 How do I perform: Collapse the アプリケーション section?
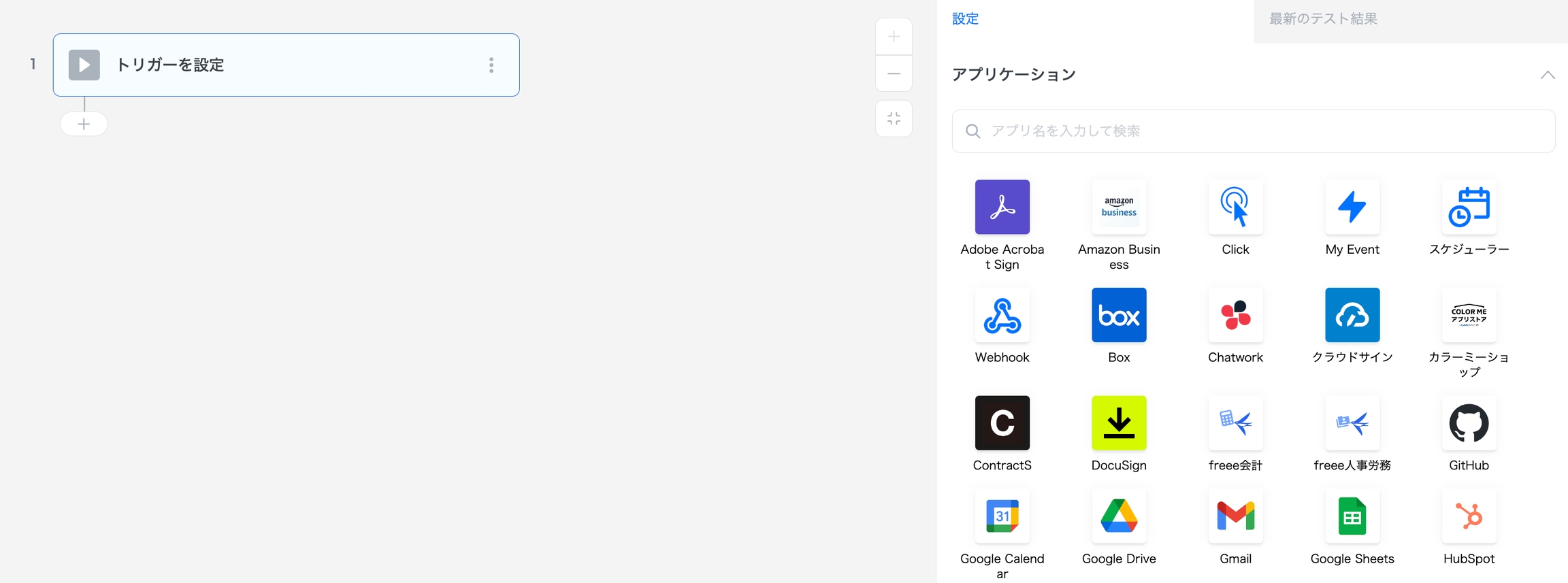point(1548,75)
